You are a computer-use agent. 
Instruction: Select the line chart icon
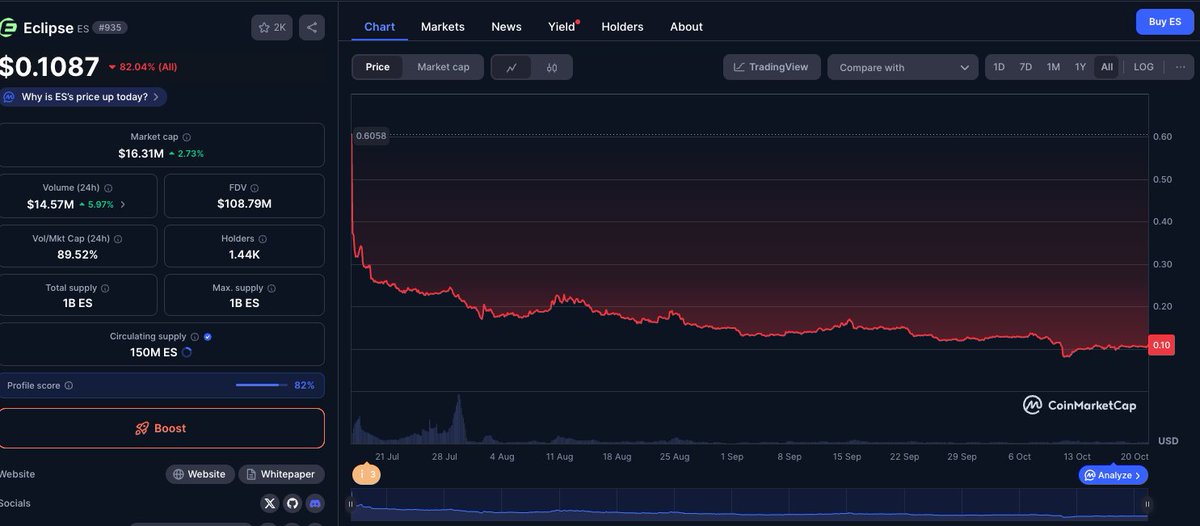(512, 67)
